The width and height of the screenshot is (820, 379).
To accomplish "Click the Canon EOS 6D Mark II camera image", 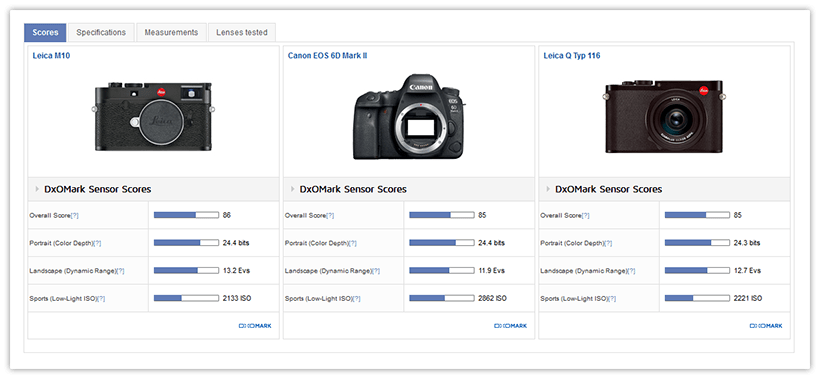I will (x=409, y=117).
